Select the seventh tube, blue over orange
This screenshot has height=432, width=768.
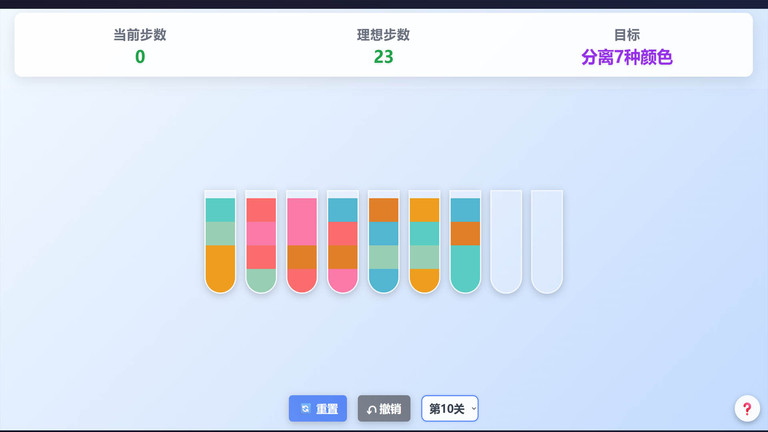pyautogui.click(x=465, y=242)
